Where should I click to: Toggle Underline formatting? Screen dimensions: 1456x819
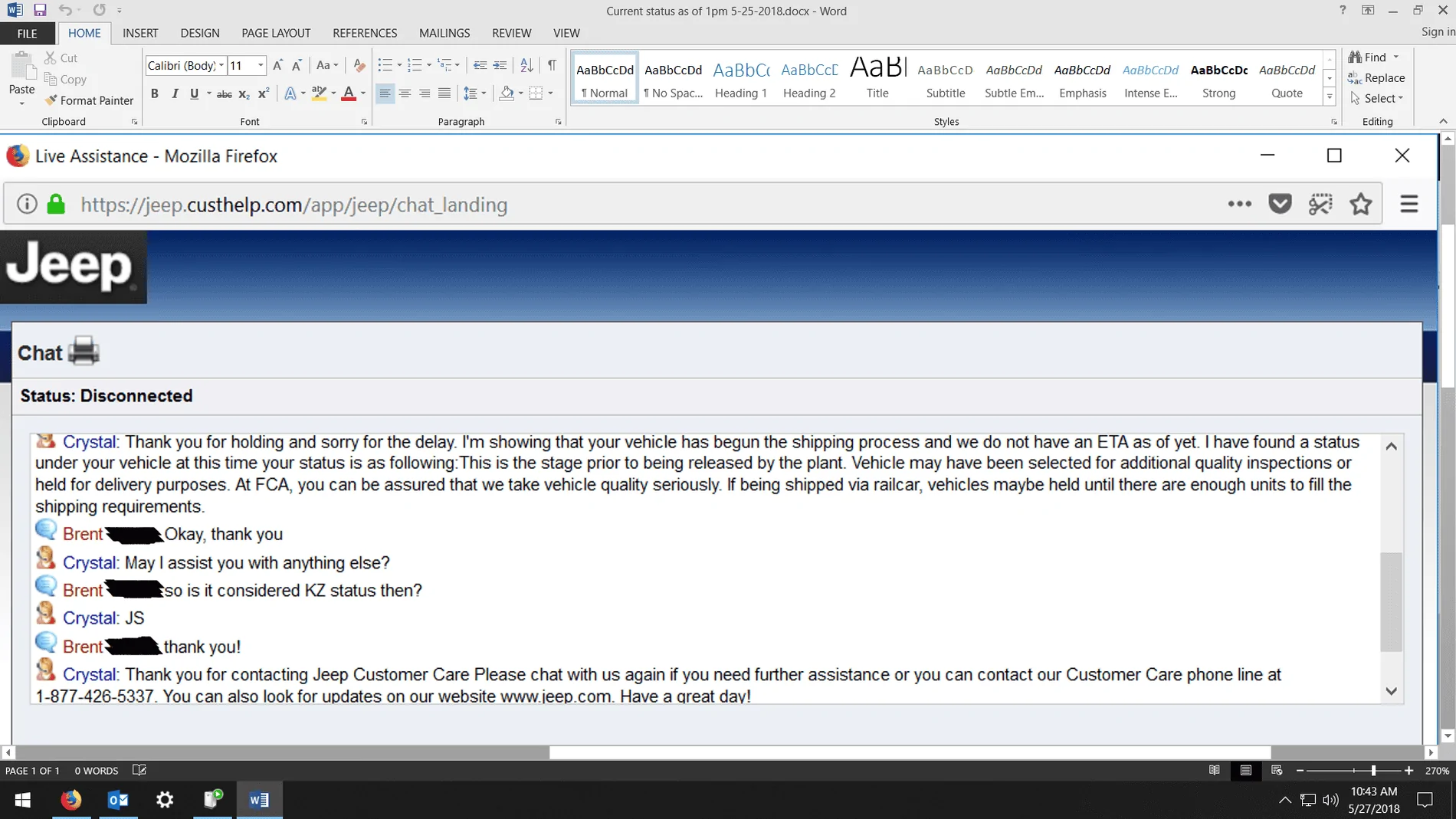[195, 94]
